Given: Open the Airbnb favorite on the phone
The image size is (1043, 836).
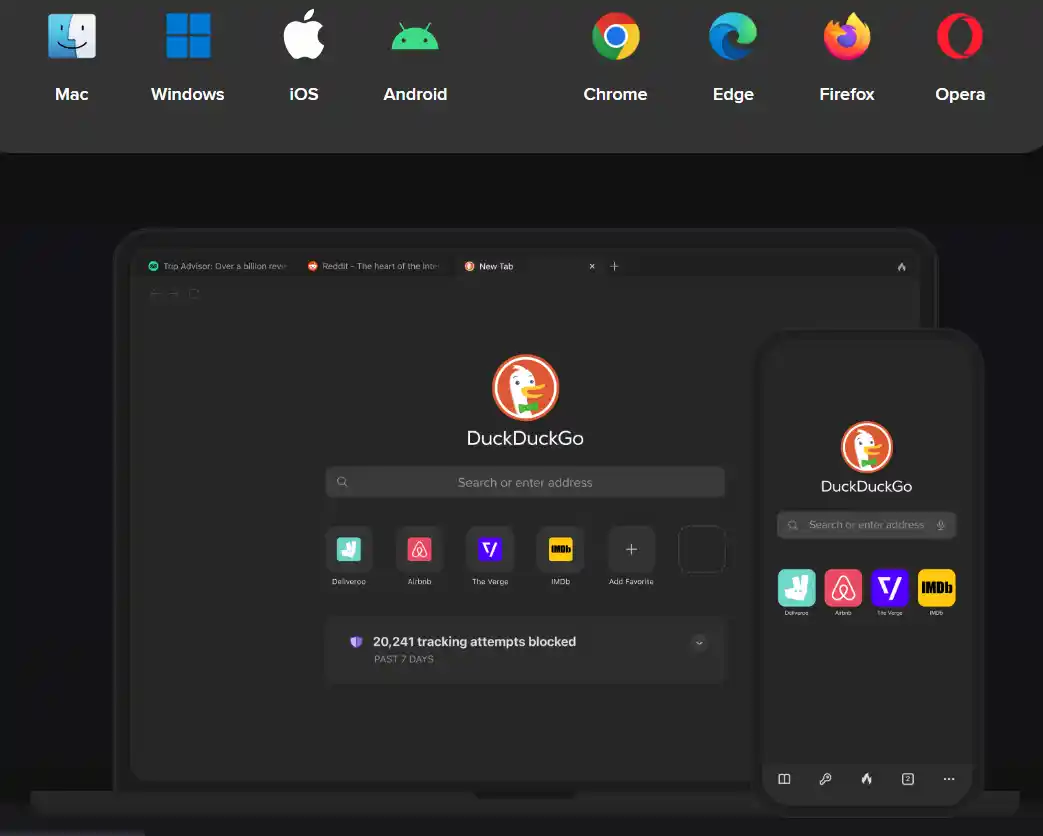Looking at the screenshot, I should [x=843, y=588].
